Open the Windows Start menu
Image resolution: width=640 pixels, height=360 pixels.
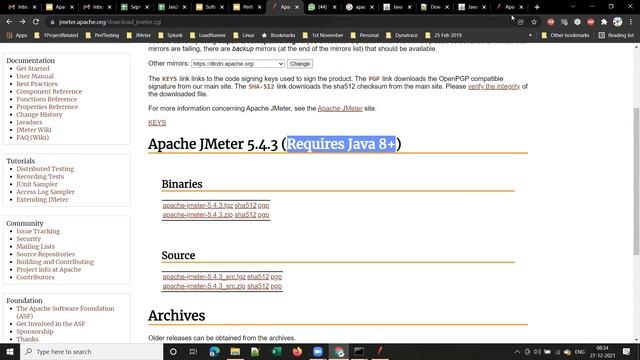[x=10, y=351]
